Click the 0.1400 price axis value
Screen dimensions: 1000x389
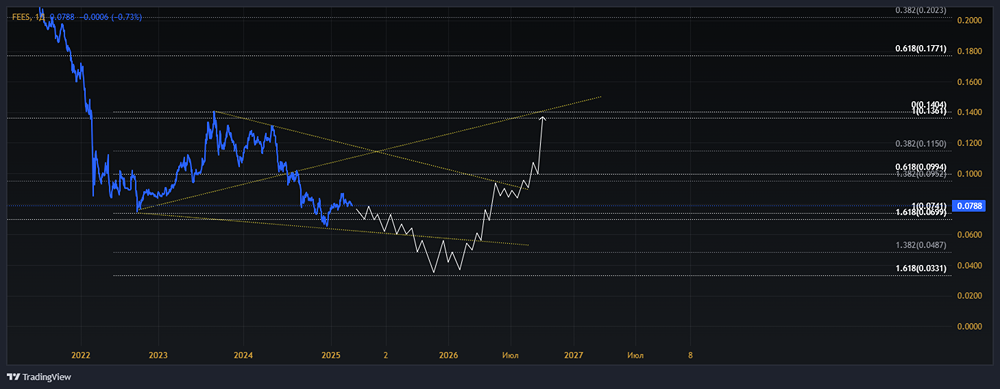[968, 112]
